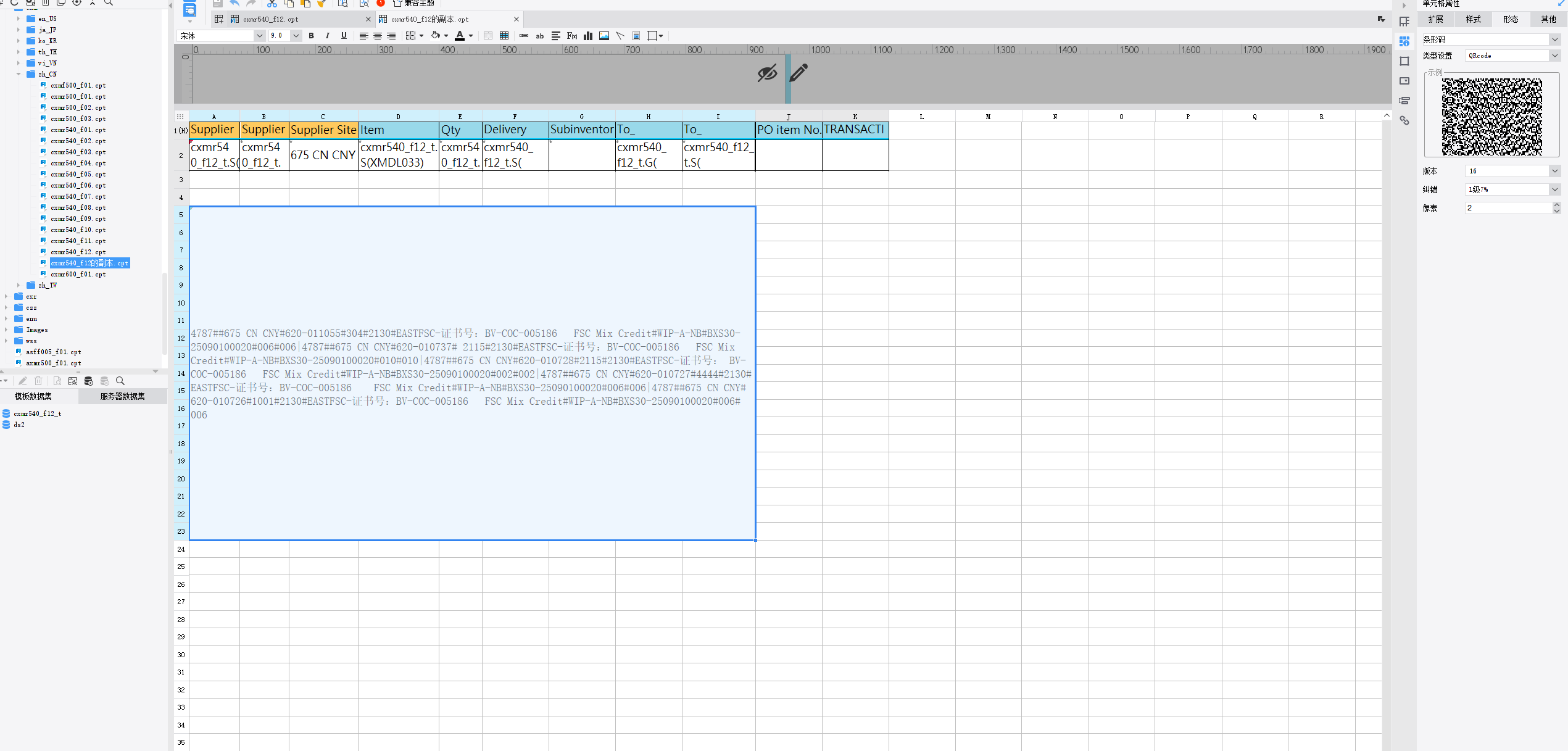Insert a slope line via toolbar icon
1568x751 pixels.
pyautogui.click(x=620, y=36)
